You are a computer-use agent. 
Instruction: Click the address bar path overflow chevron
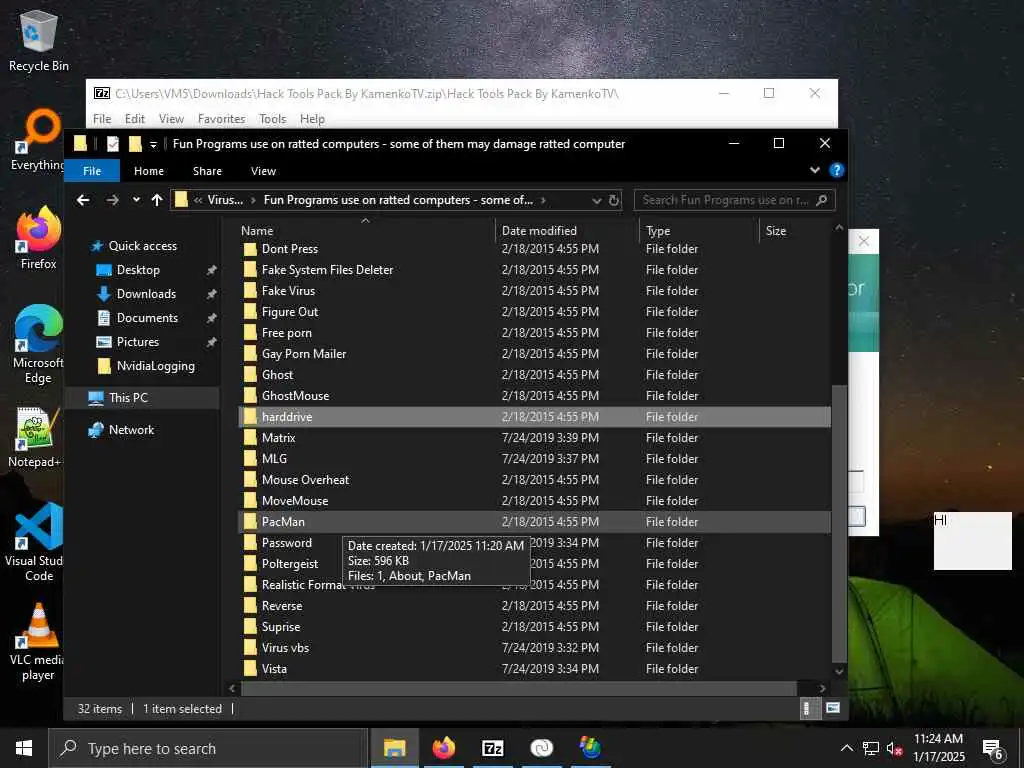point(198,200)
